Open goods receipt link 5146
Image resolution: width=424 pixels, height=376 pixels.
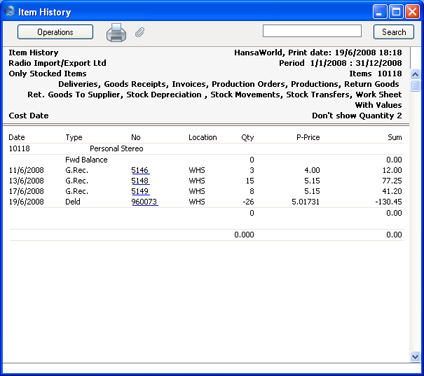[x=140, y=170]
